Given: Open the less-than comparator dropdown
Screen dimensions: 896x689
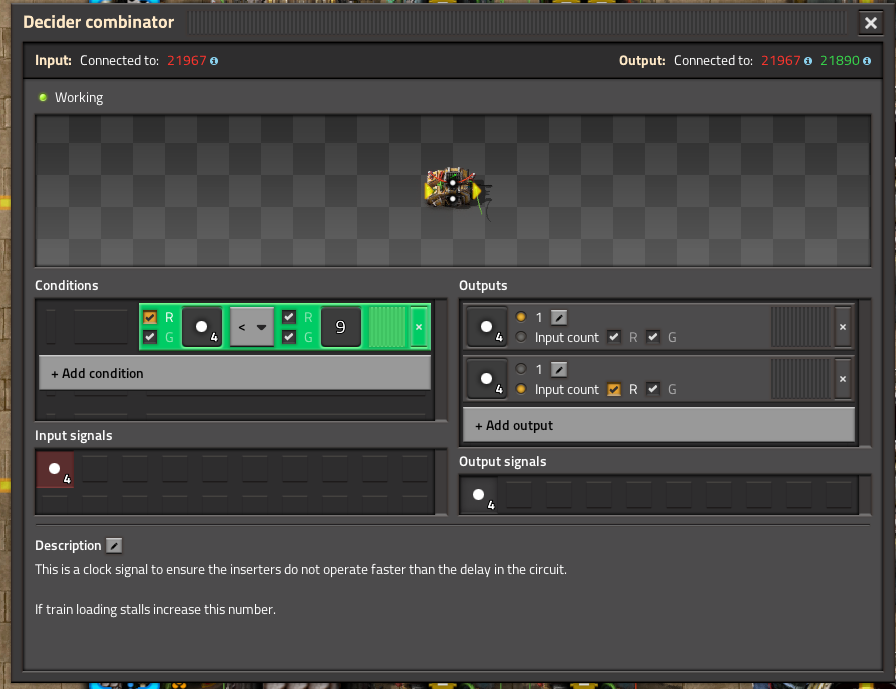Looking at the screenshot, I should coord(252,327).
